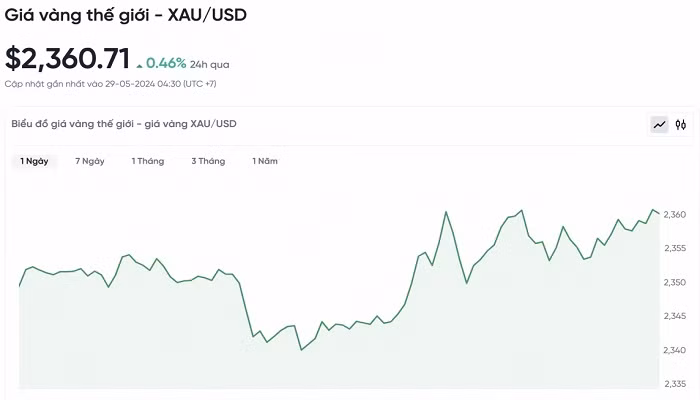This screenshot has width=700, height=400.
Task: Click the $2,360.71 gold price value
Action: [67, 60]
